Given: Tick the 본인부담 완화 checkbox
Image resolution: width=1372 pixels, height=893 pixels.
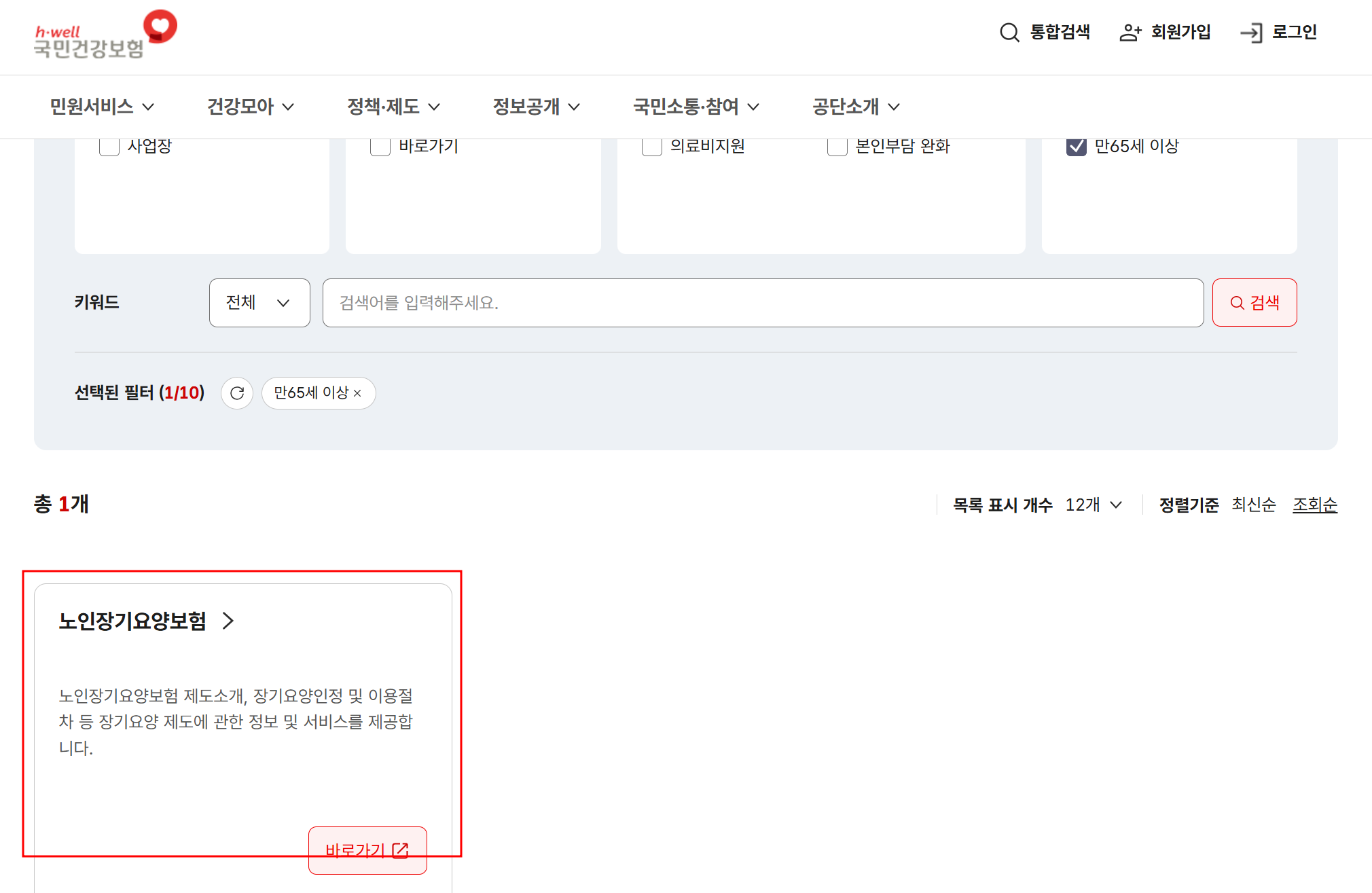Looking at the screenshot, I should 837,147.
